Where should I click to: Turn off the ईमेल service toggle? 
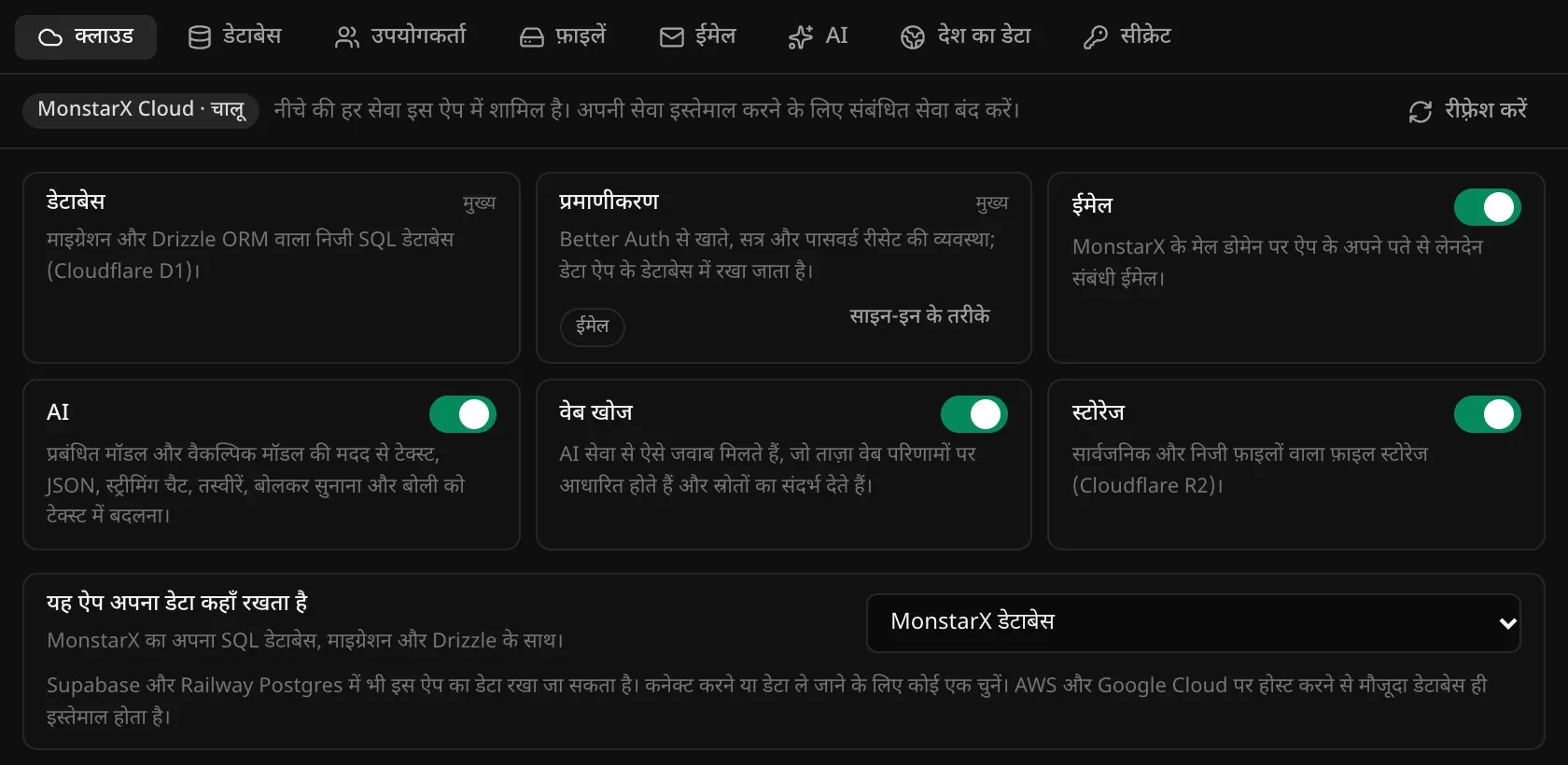1488,207
